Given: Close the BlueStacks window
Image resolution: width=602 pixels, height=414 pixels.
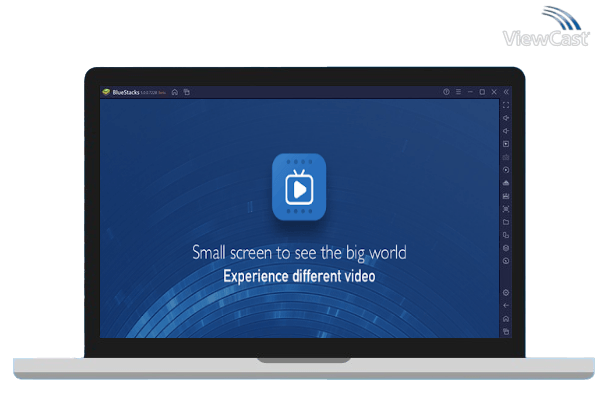Looking at the screenshot, I should pyautogui.click(x=494, y=92).
